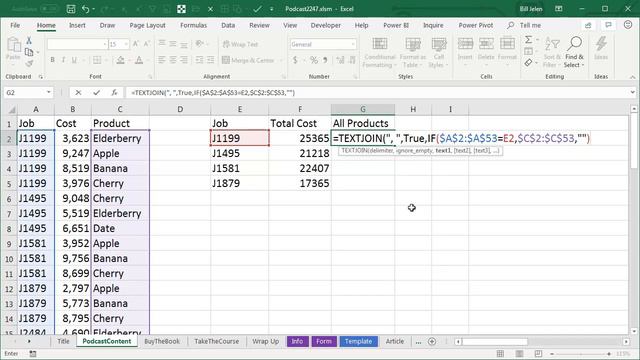Switch to the Data ribbon tab
This screenshot has height=360, width=640.
pyautogui.click(x=228, y=25)
